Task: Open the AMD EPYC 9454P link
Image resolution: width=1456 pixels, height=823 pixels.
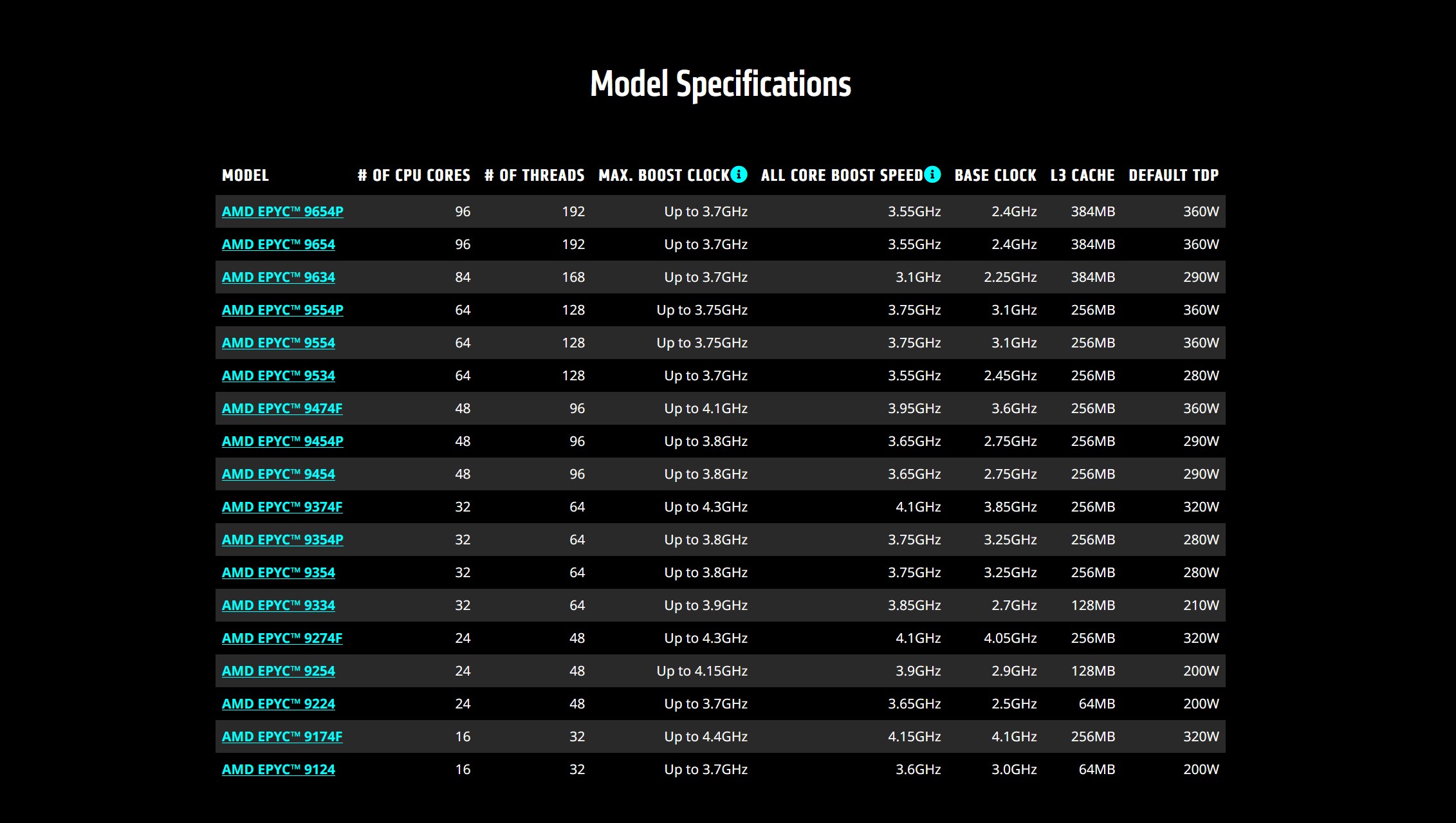Action: click(282, 441)
